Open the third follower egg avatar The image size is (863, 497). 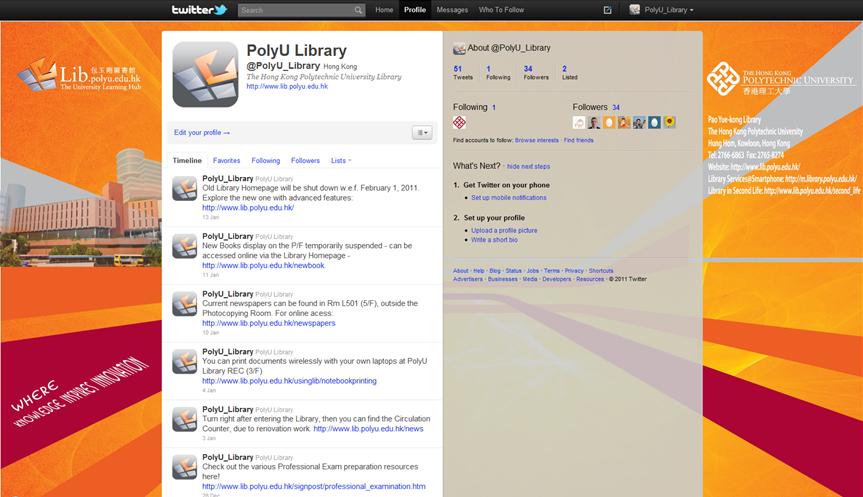pyautogui.click(x=609, y=122)
